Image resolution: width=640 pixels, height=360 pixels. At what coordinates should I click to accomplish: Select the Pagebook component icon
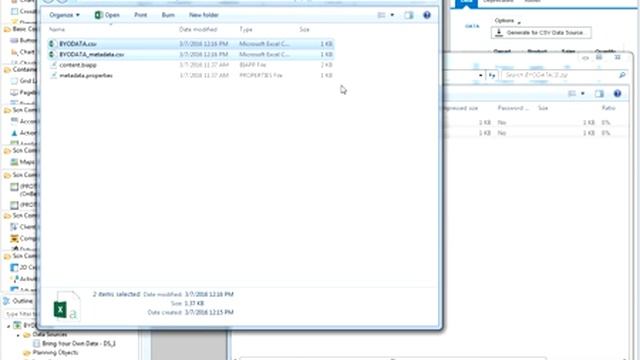15,93
